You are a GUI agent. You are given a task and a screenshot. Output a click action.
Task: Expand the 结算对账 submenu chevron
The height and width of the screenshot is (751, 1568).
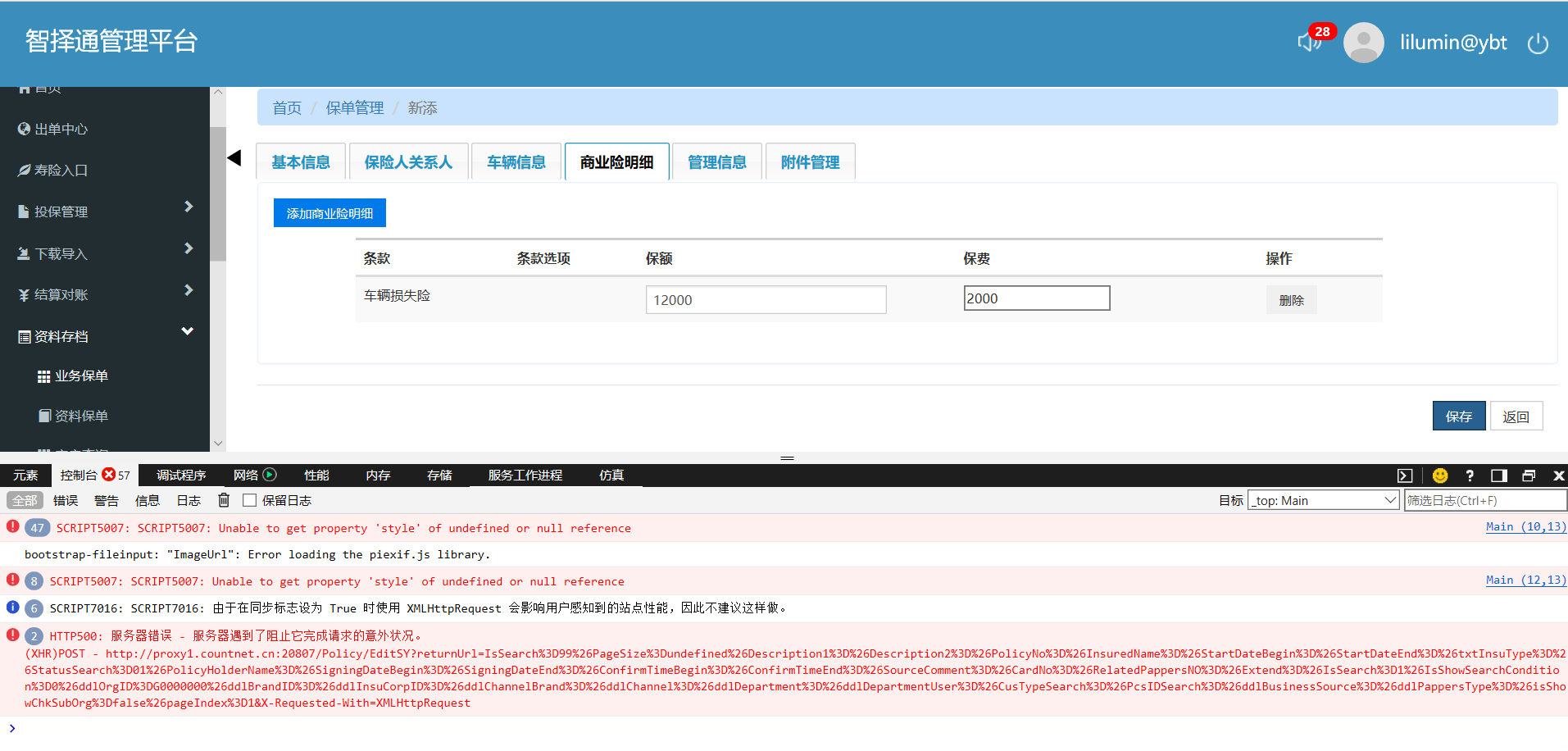pos(189,290)
